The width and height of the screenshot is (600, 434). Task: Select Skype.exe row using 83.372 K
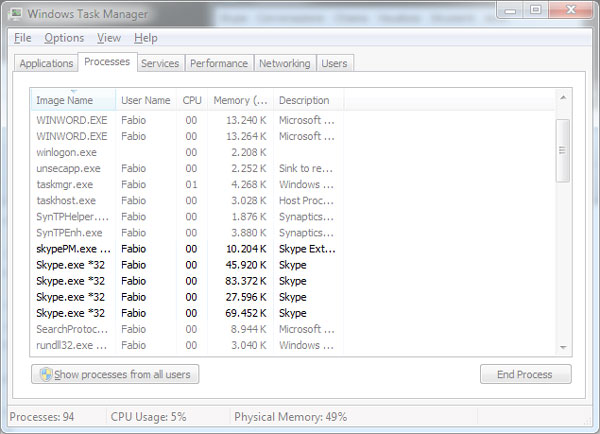187,281
